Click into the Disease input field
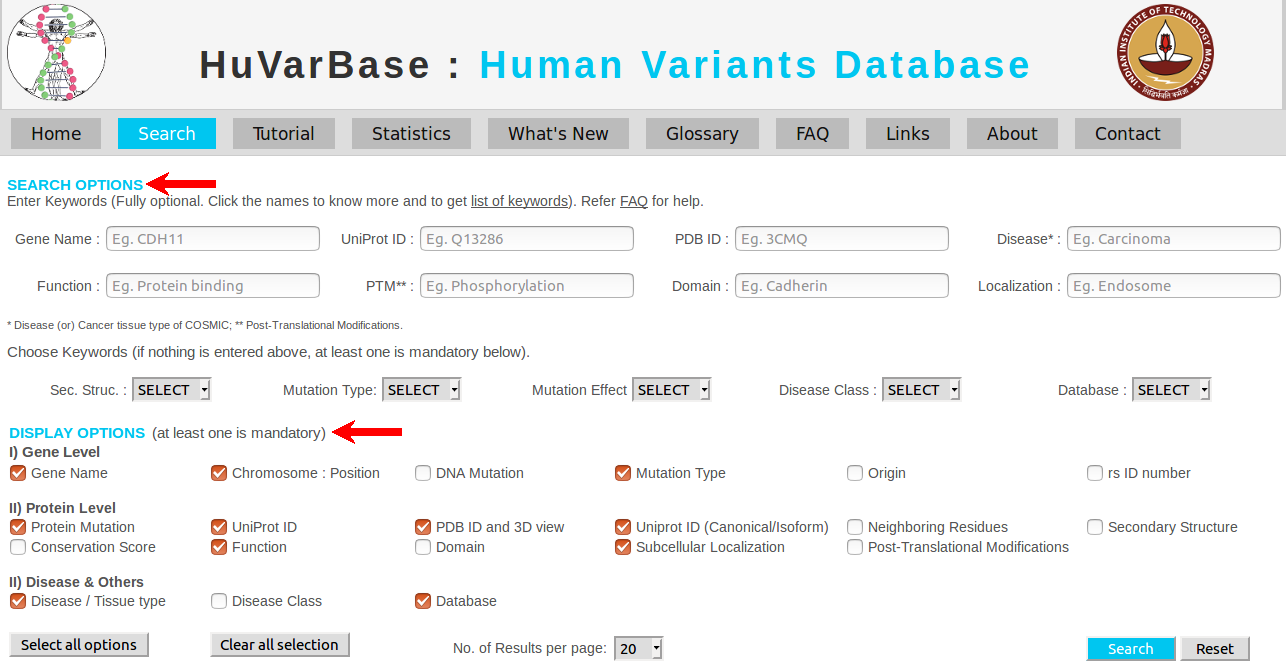Viewport: 1286px width, 664px height. tap(1174, 239)
